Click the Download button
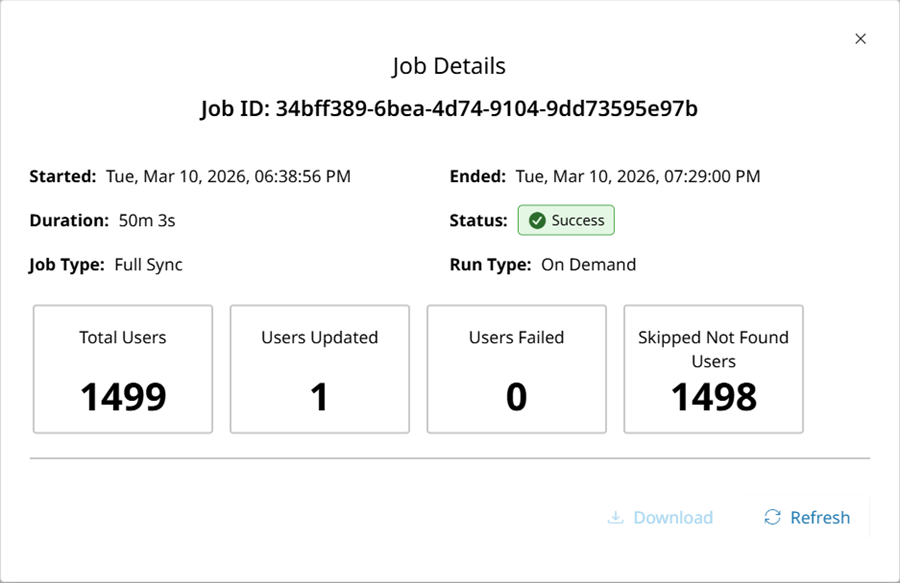 (660, 517)
